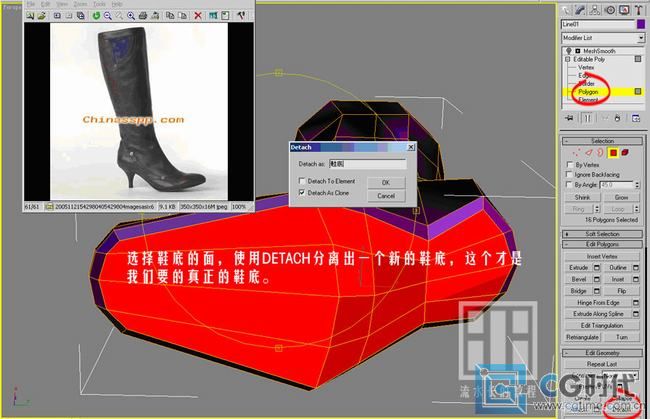Image resolution: width=650 pixels, height=419 pixels.
Task: Open Outline settings box
Action: point(636,268)
